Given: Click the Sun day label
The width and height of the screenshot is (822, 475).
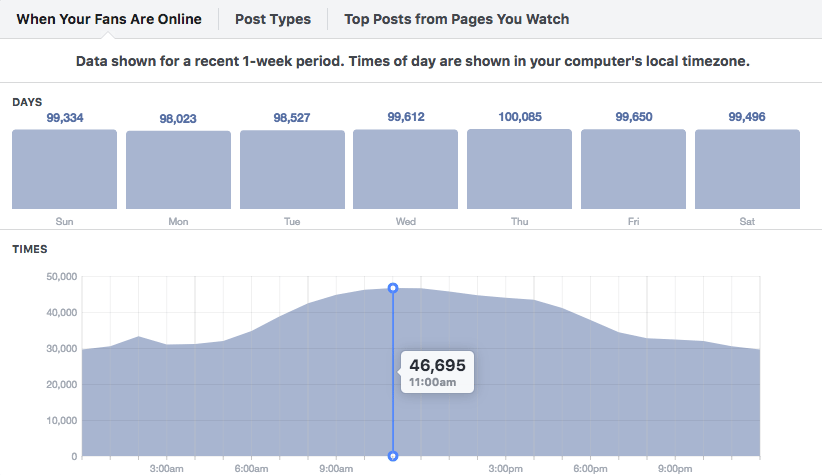Looking at the screenshot, I should [64, 221].
